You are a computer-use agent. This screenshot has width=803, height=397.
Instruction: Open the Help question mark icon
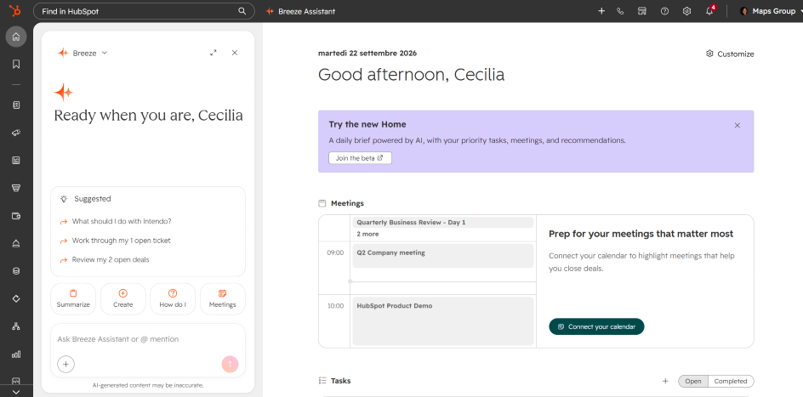pyautogui.click(x=665, y=11)
